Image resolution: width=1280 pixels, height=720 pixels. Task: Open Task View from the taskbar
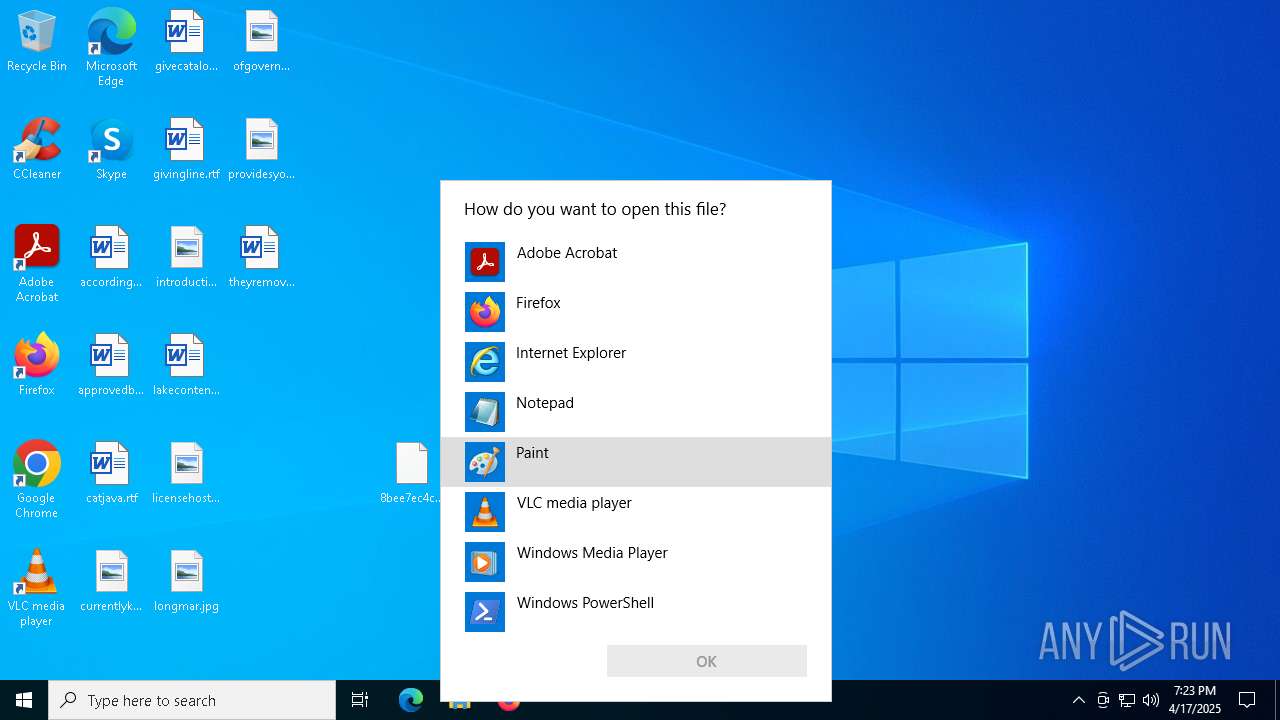click(x=360, y=700)
